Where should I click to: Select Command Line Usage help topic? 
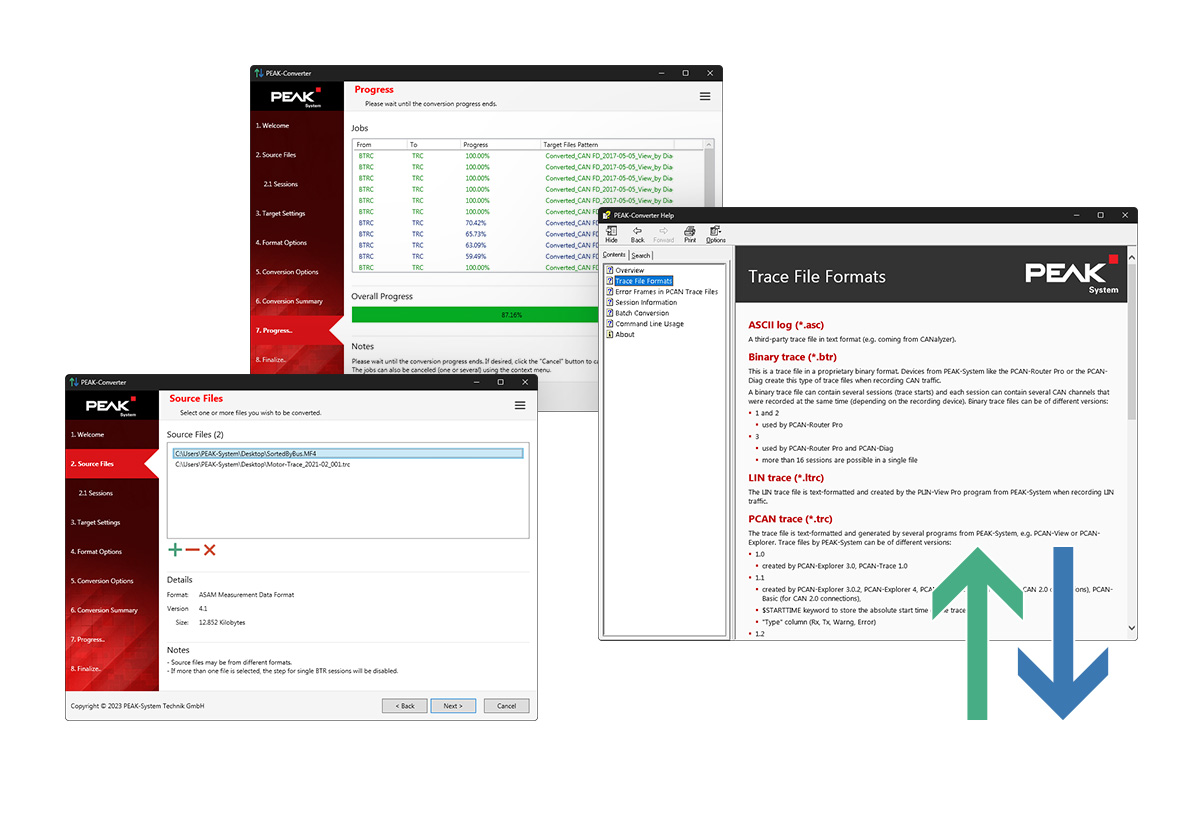(x=649, y=324)
